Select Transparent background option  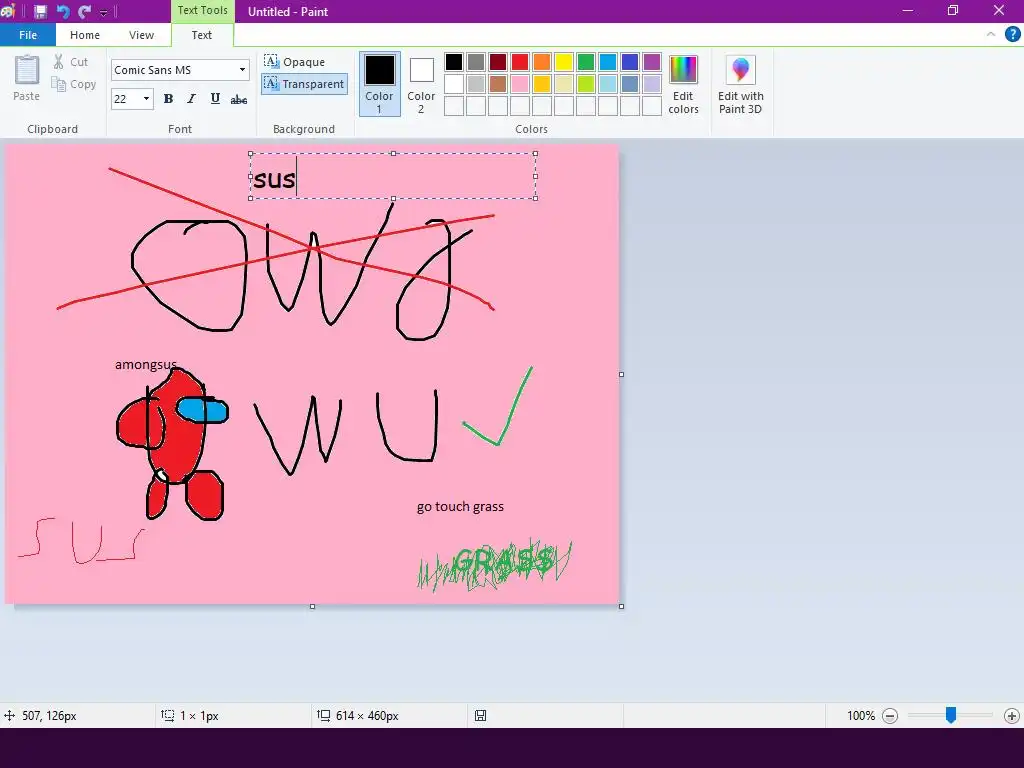pos(304,84)
